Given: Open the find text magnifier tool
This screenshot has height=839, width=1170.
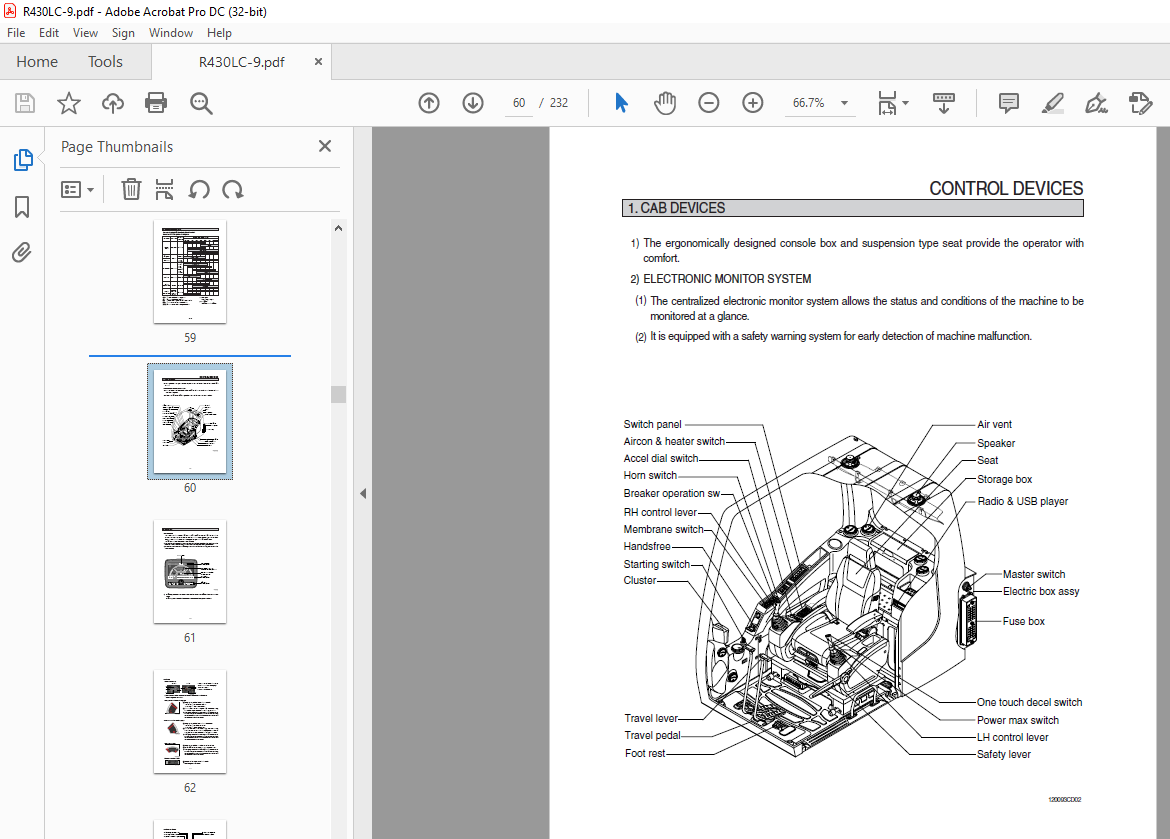Looking at the screenshot, I should point(201,103).
